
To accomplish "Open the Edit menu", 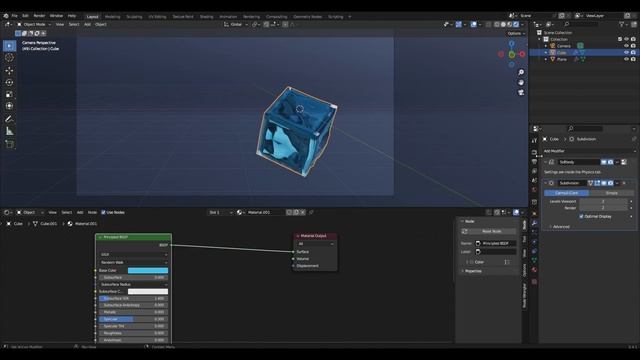I will pyautogui.click(x=25, y=16).
